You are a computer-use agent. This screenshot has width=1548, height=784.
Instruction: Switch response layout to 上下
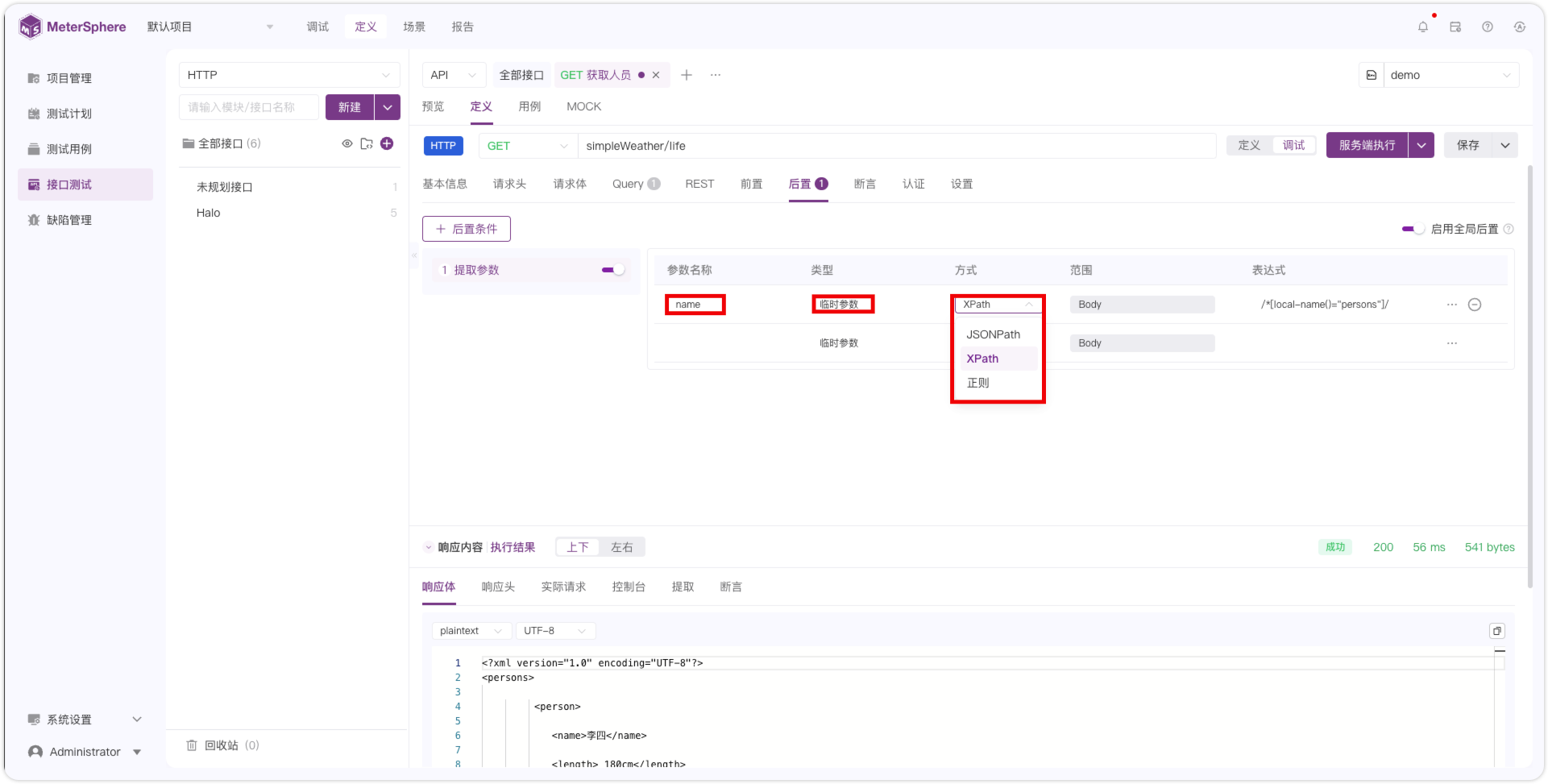point(578,547)
